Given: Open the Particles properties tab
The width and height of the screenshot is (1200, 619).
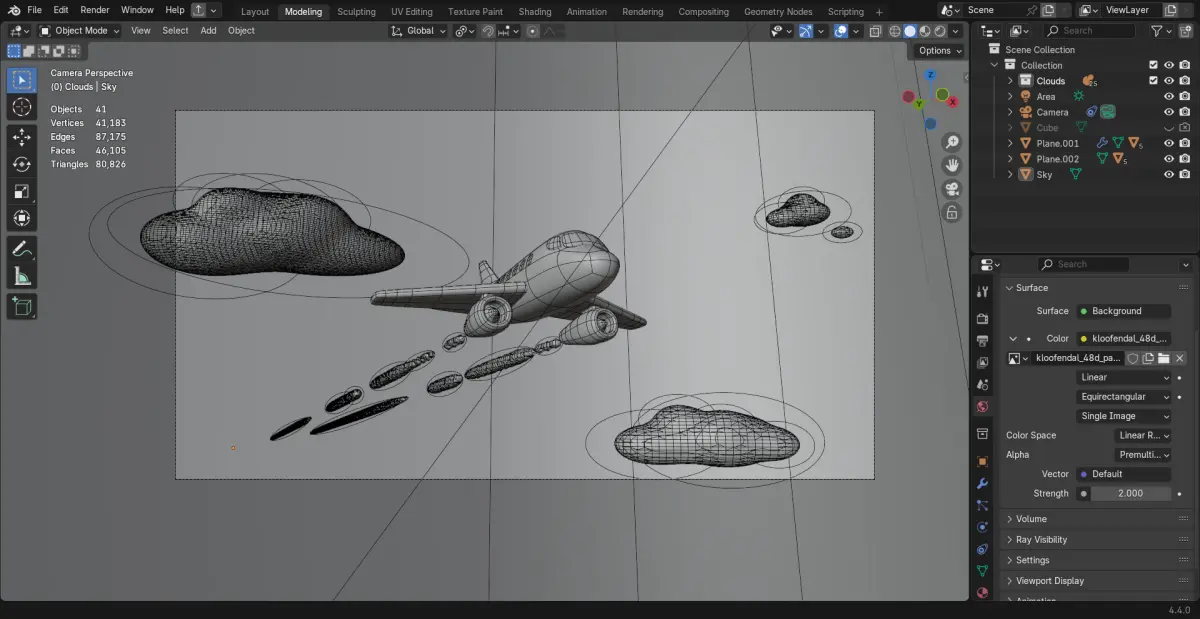Looking at the screenshot, I should coord(982,505).
